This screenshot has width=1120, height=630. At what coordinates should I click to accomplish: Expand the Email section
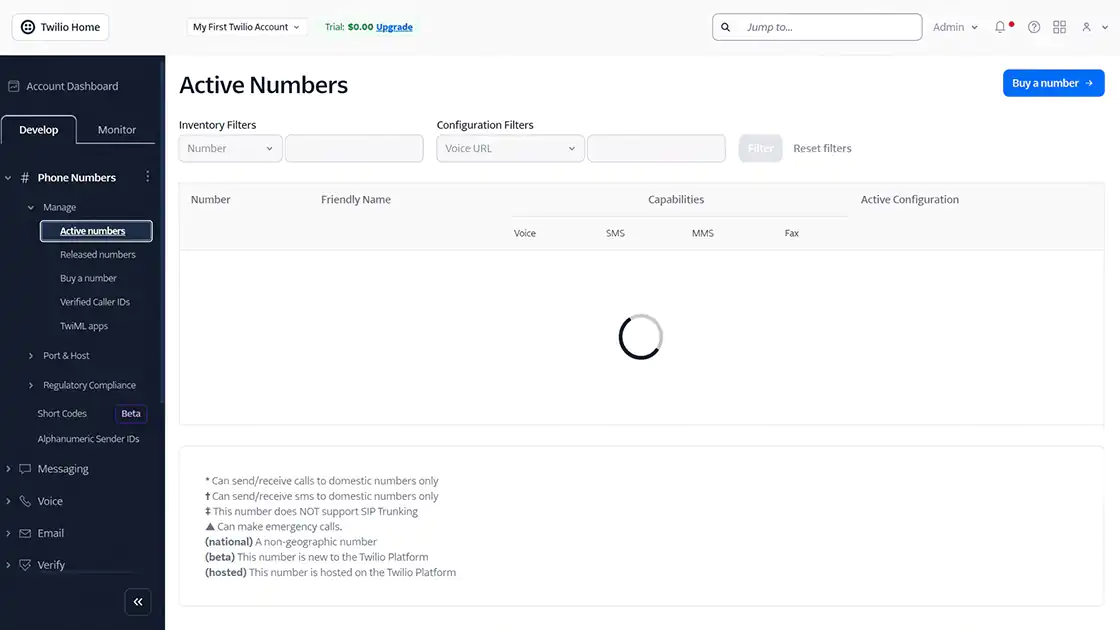9,534
